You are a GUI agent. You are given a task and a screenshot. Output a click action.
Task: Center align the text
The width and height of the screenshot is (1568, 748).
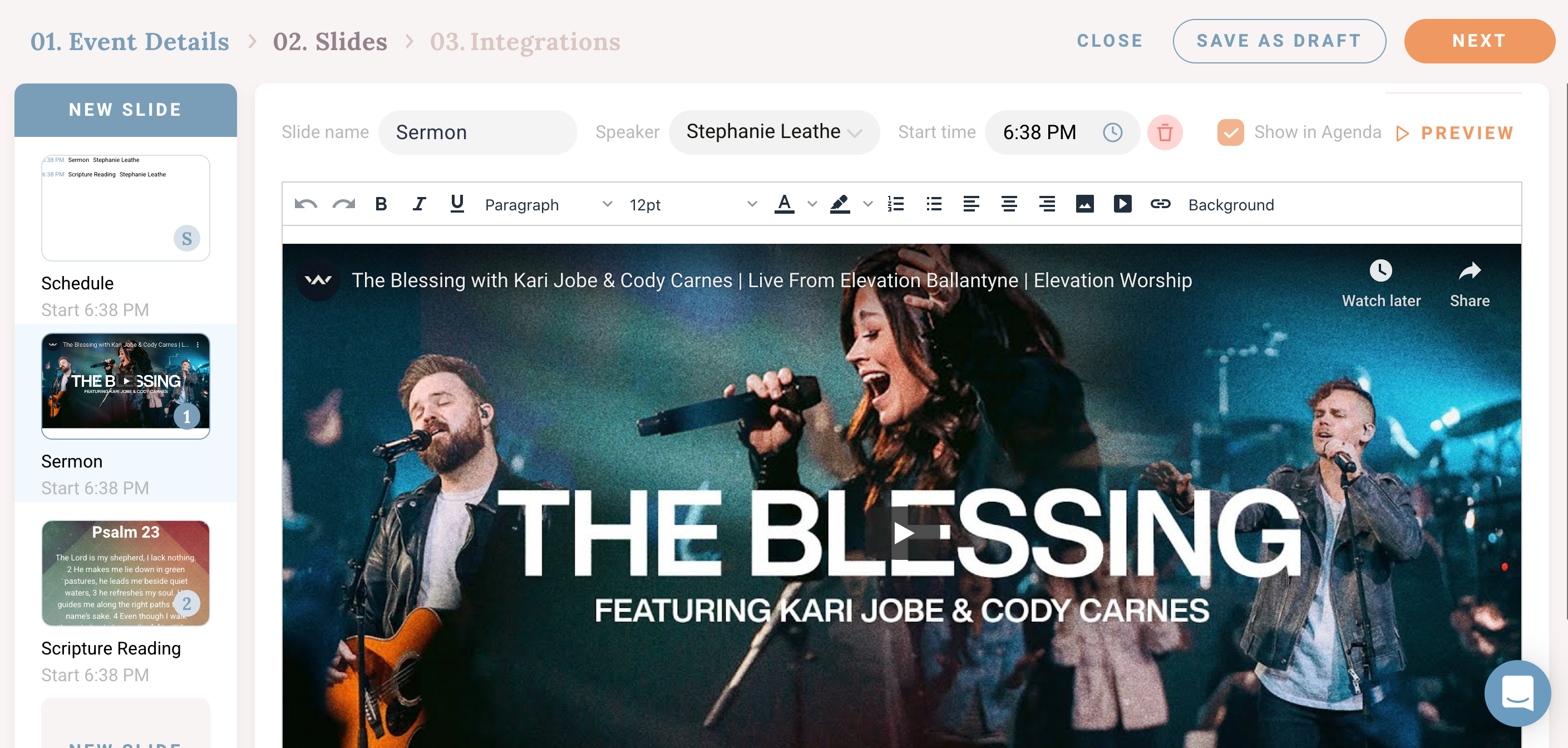coord(1009,204)
